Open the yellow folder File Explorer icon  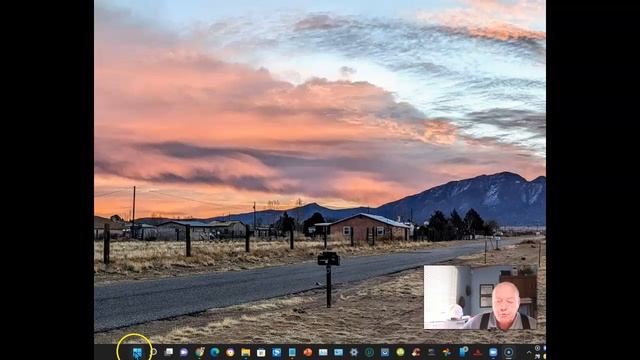click(246, 352)
